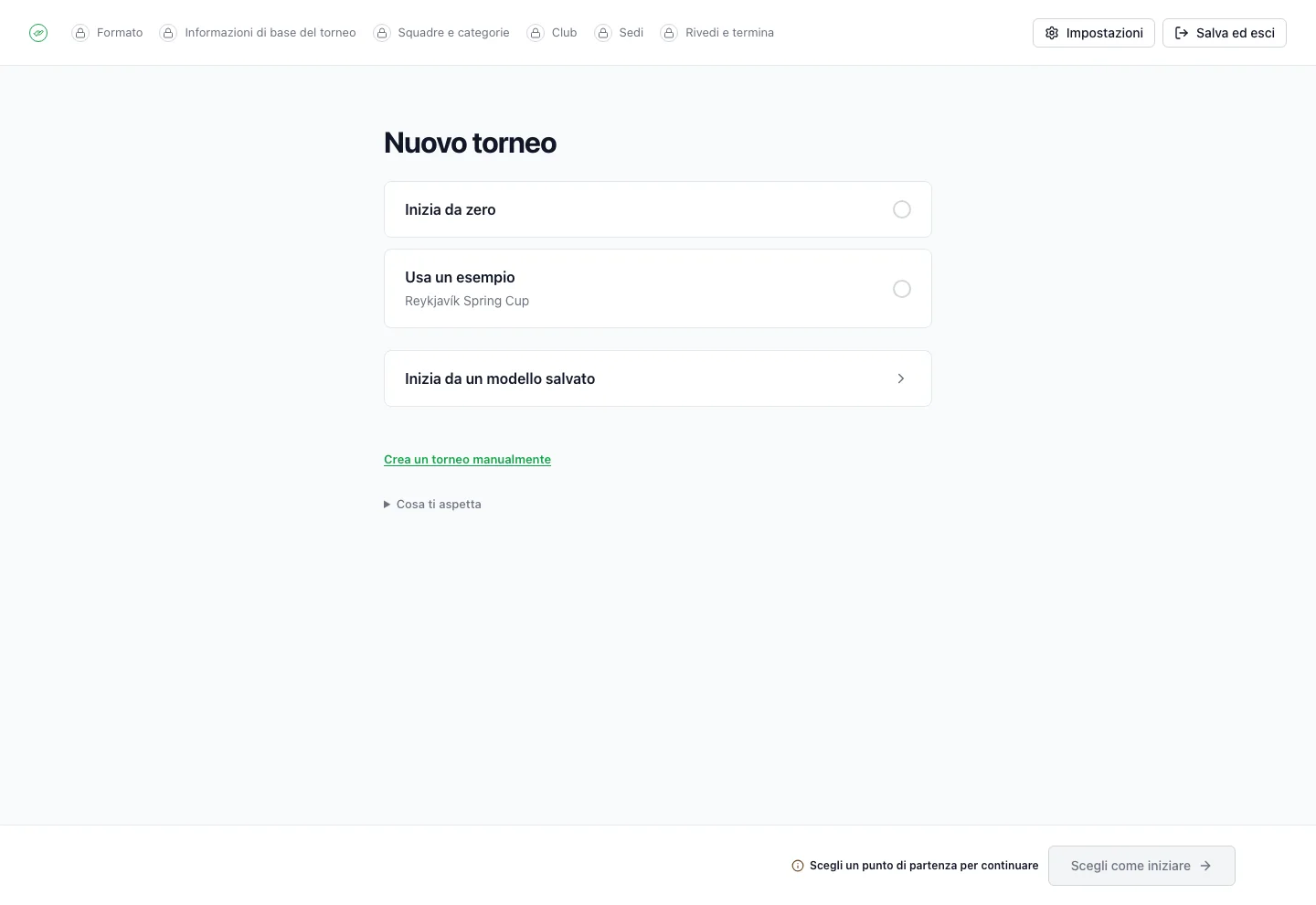Click lock icon beside Informazioni di base

168,33
